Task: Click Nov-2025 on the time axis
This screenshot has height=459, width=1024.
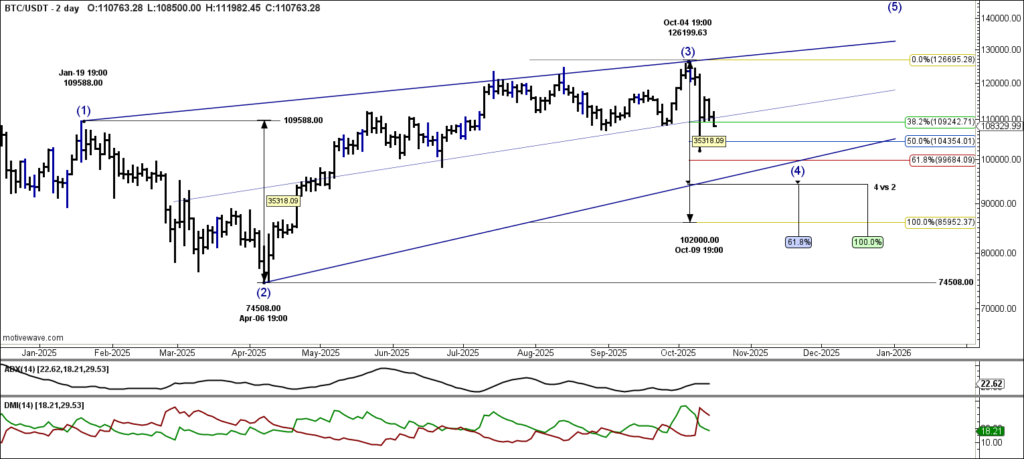Action: tap(750, 353)
